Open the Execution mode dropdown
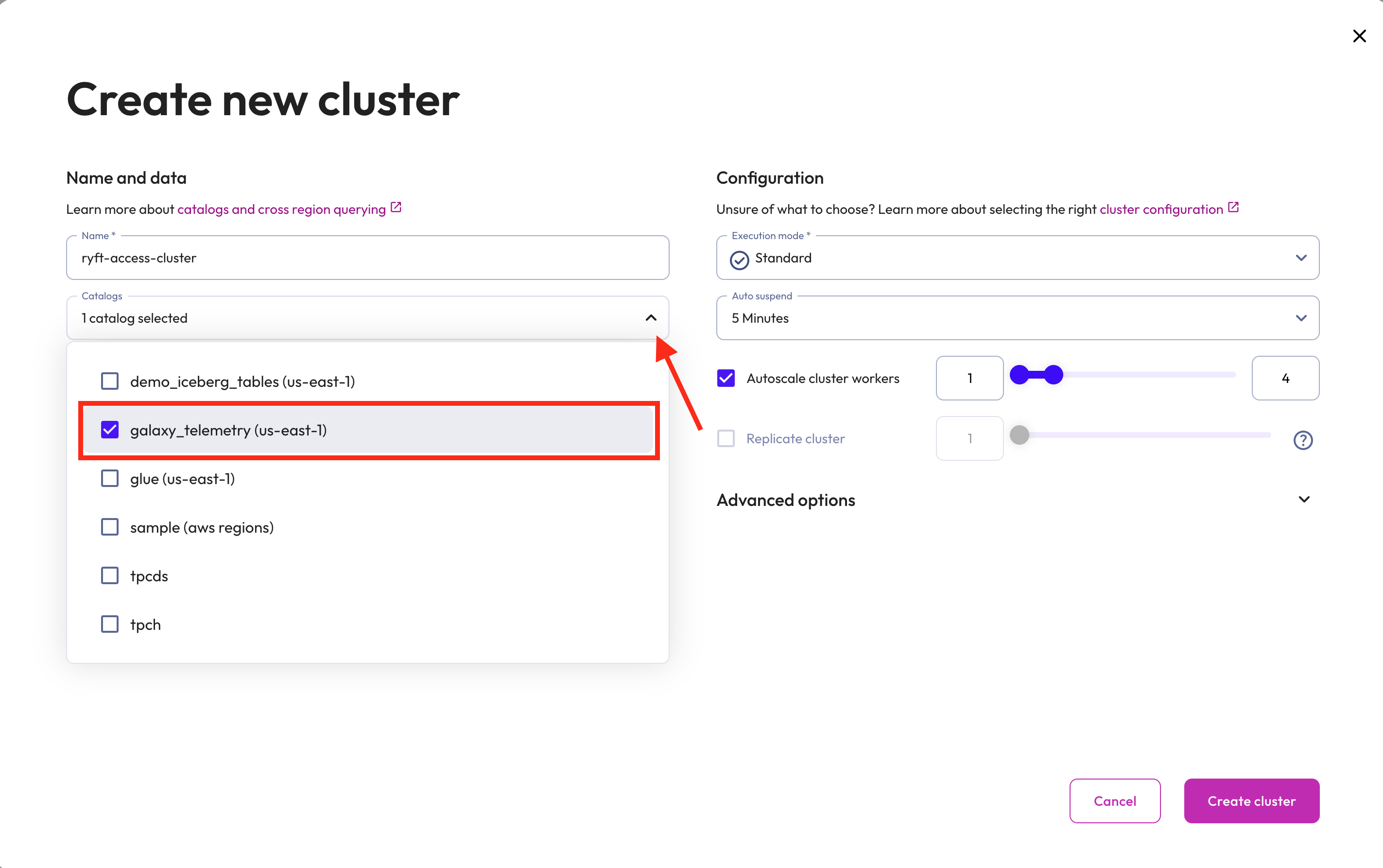Image resolution: width=1383 pixels, height=868 pixels. (x=1018, y=257)
